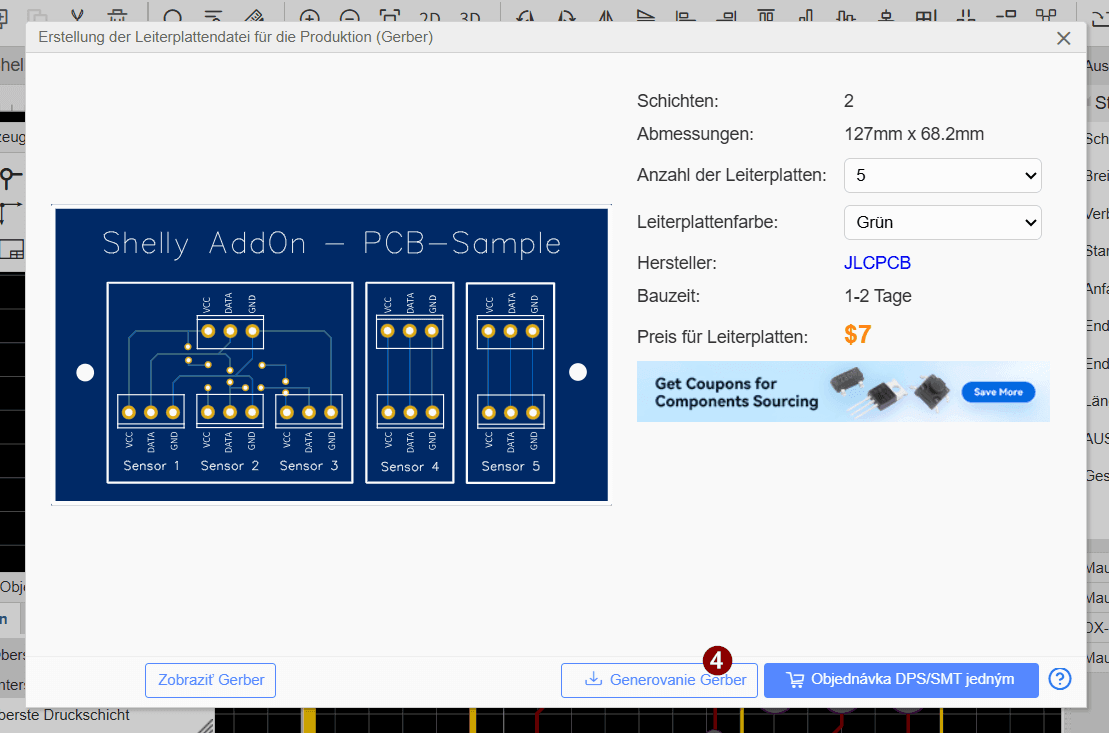Click the Save More coupon button
This screenshot has width=1109, height=733.
tap(998, 392)
